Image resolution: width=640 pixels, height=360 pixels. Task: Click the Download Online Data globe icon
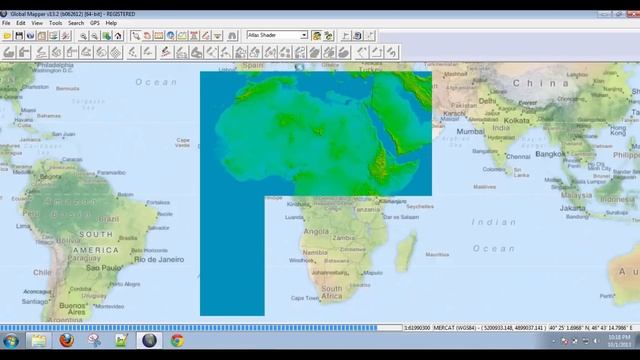(x=30, y=36)
